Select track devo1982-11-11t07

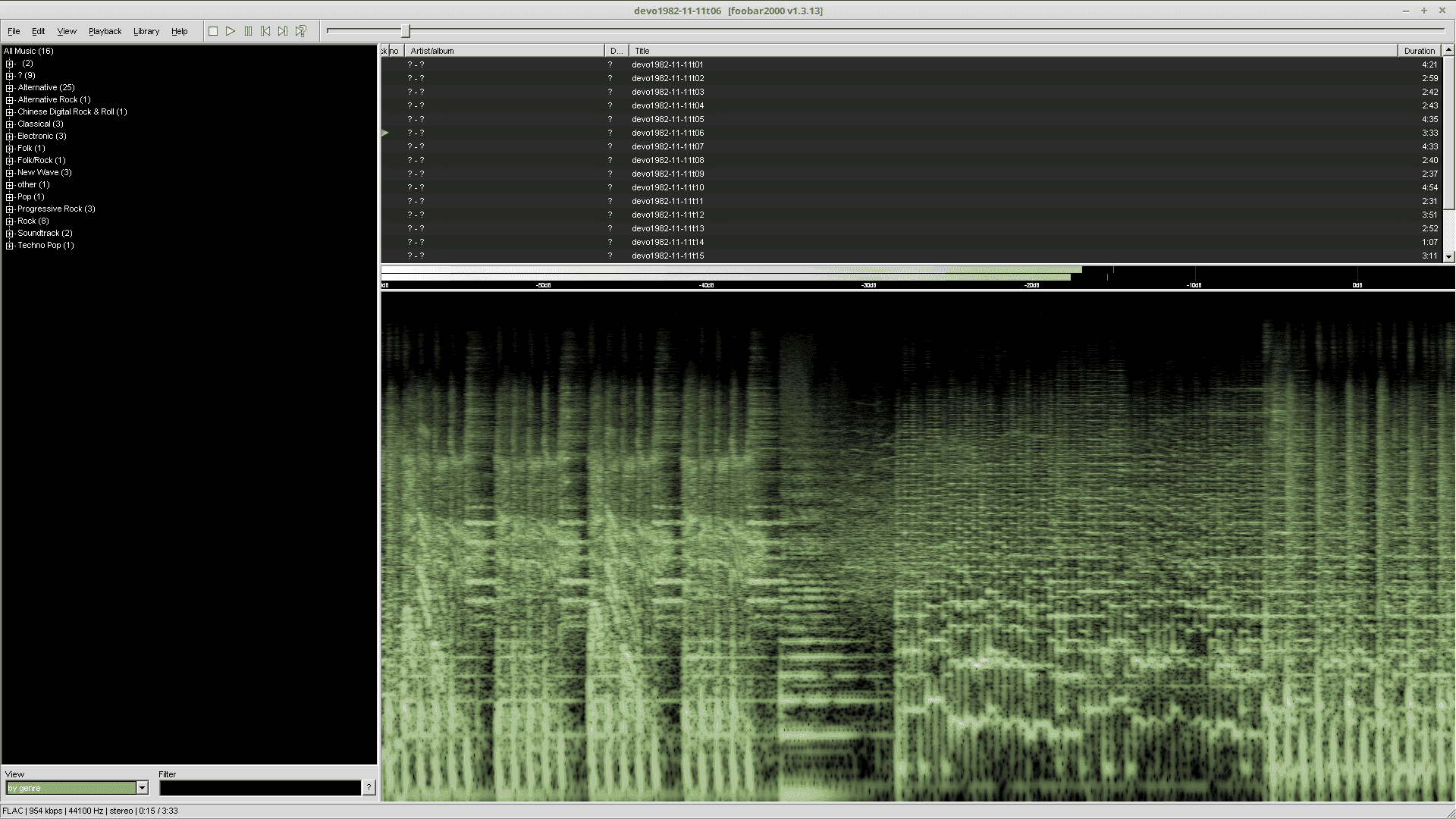[x=911, y=146]
